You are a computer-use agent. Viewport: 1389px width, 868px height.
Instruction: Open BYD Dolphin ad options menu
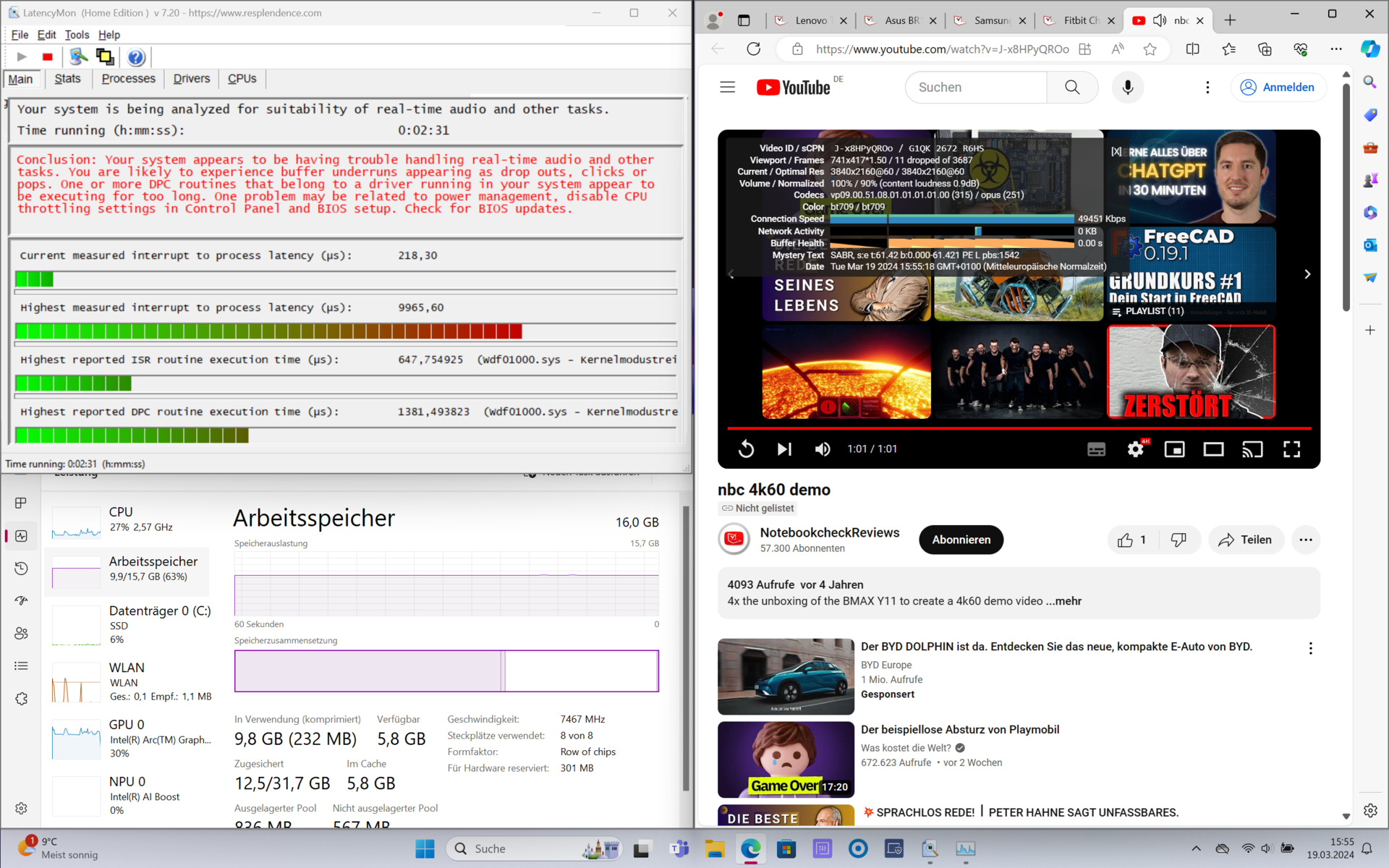point(1310,648)
